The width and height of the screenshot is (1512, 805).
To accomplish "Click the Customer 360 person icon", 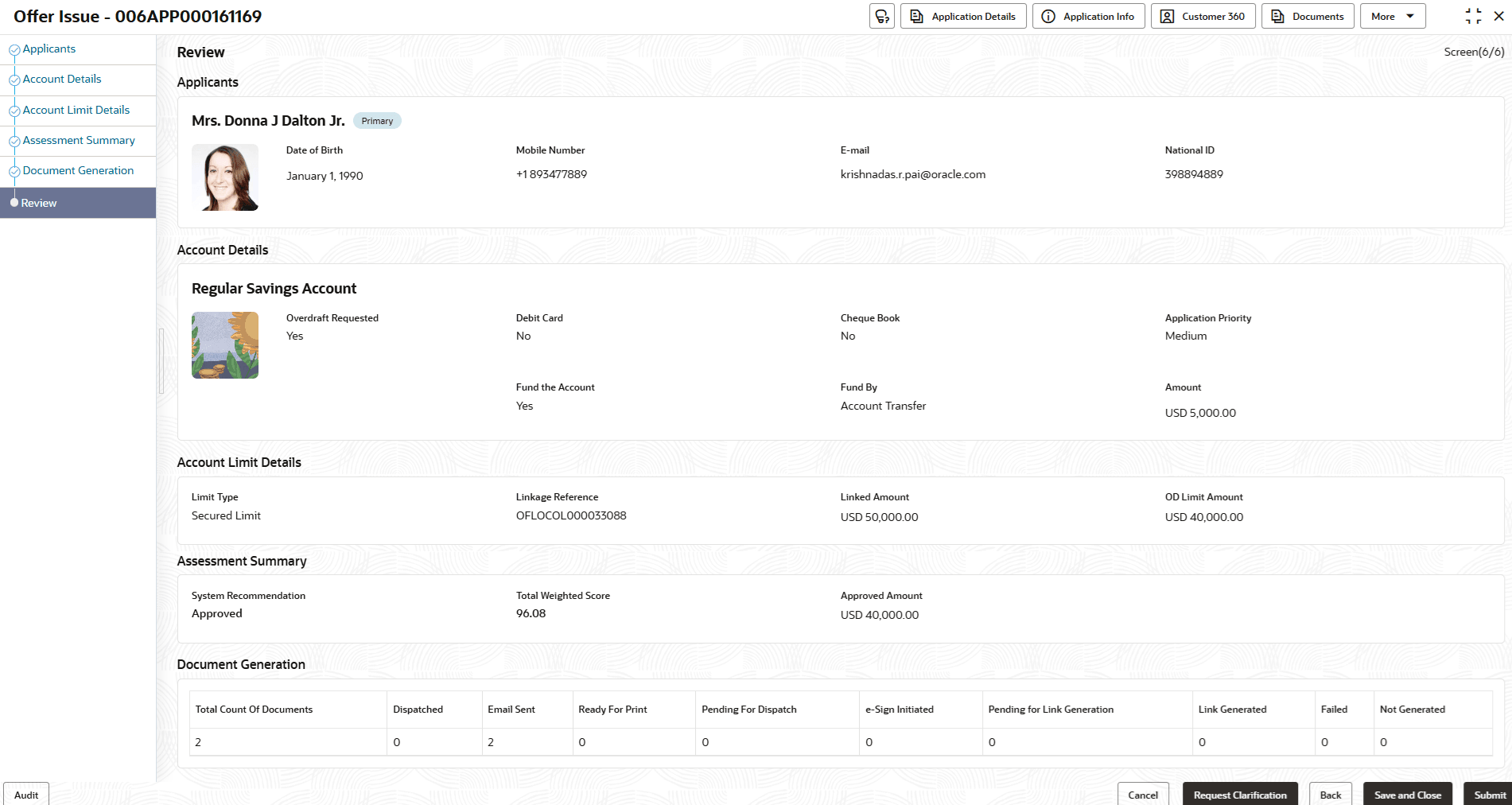I will tap(1167, 17).
